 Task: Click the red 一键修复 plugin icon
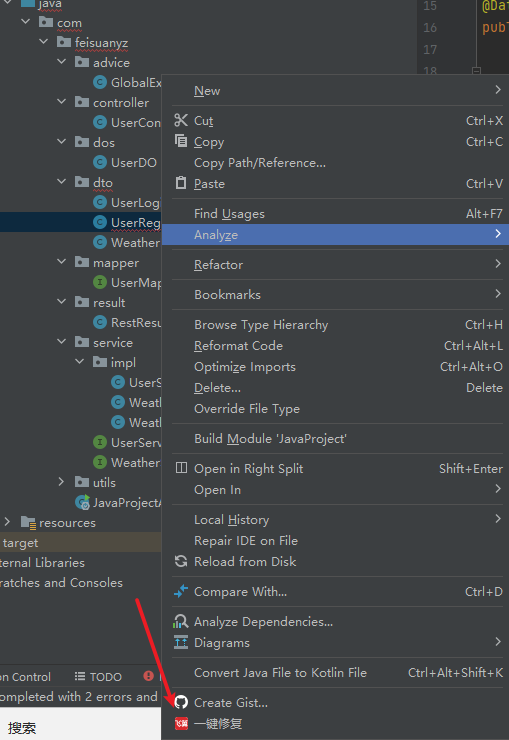coord(181,723)
